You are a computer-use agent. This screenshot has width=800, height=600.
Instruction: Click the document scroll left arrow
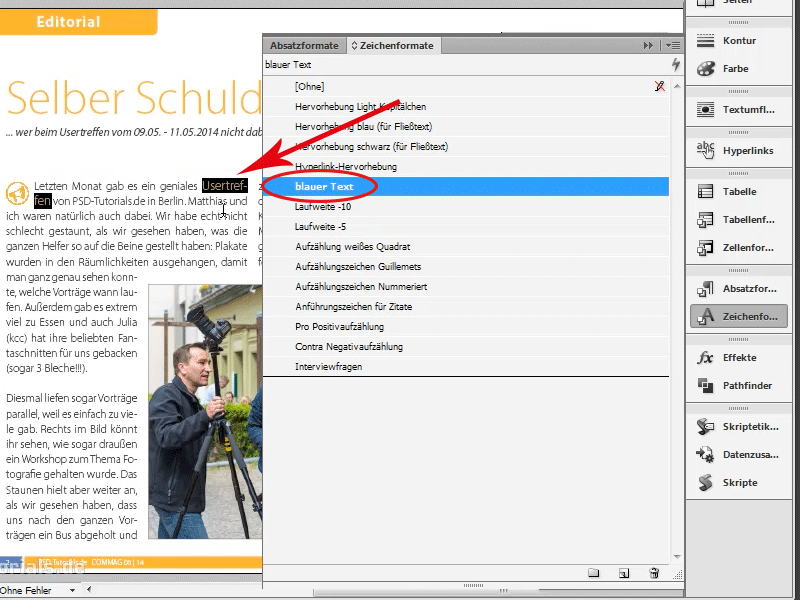89,590
